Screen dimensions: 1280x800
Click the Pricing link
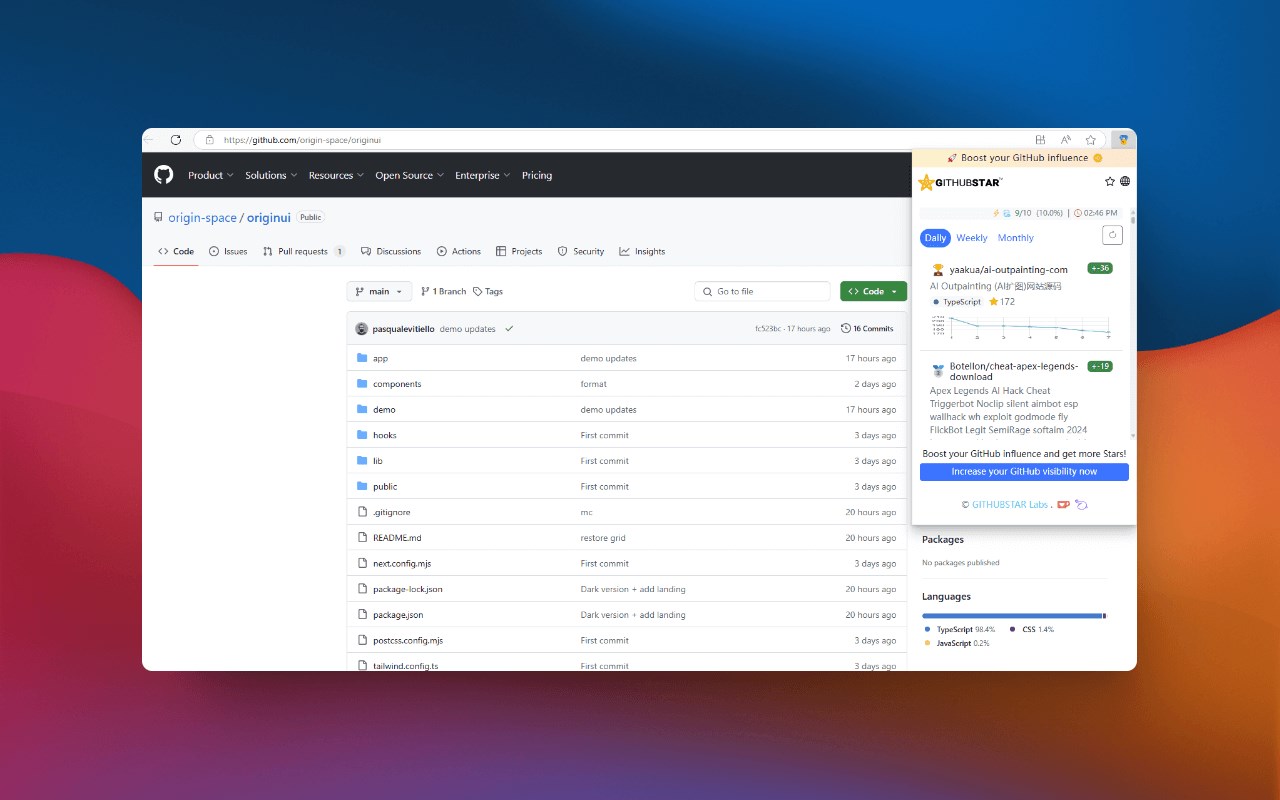click(x=537, y=175)
